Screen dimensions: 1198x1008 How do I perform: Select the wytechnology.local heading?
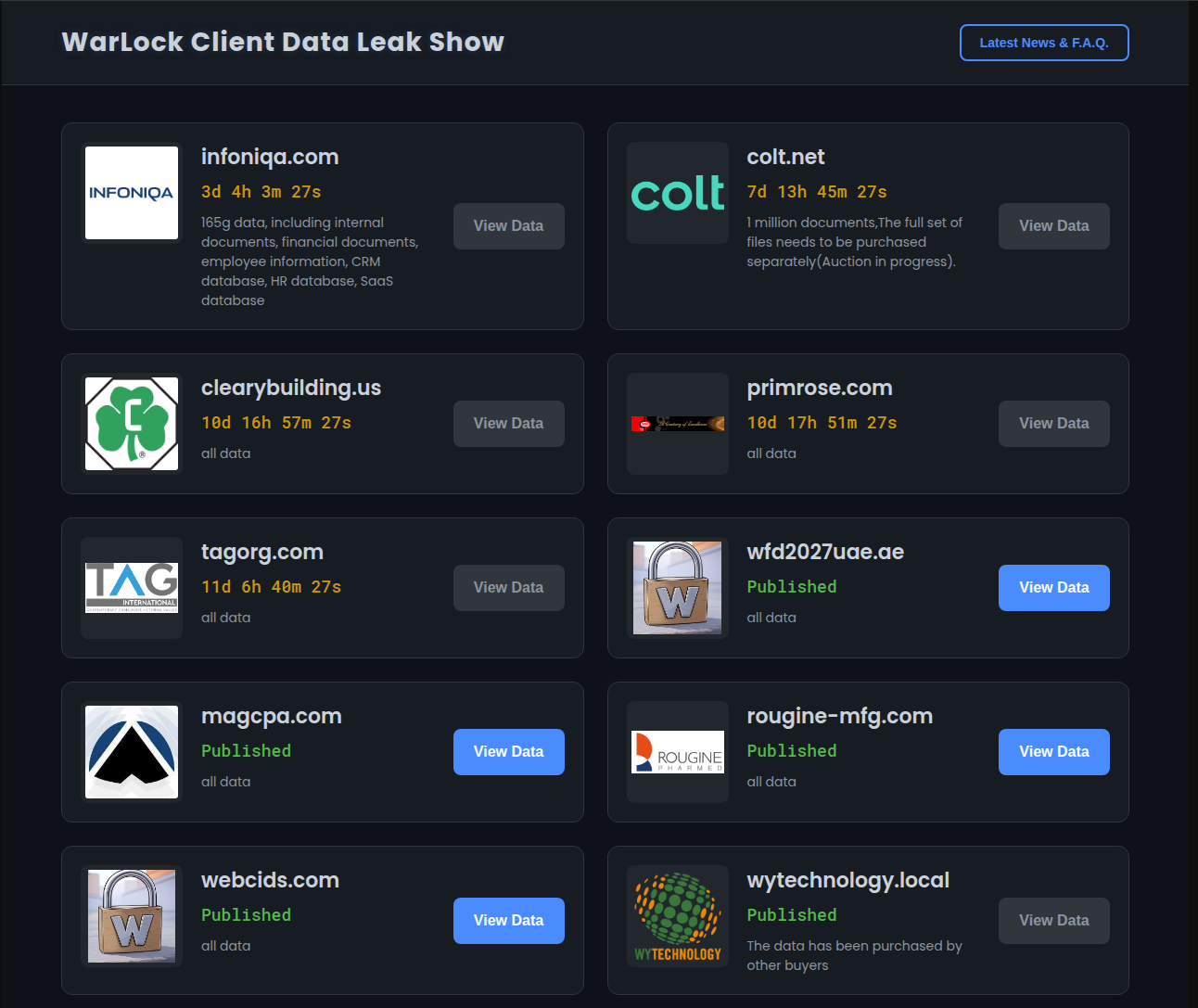pyautogui.click(x=848, y=880)
